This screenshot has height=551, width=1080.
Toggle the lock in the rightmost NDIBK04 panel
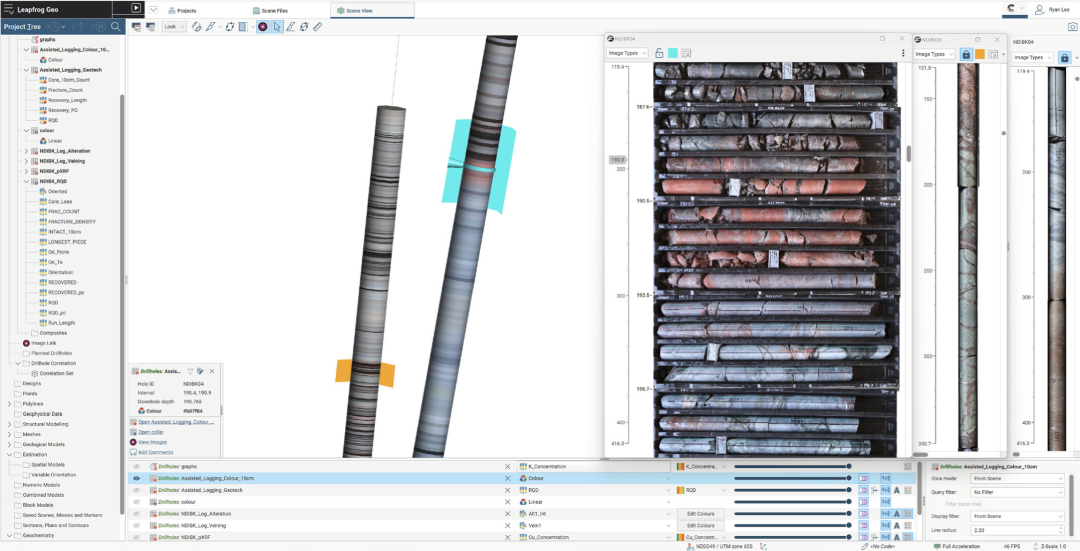1065,57
